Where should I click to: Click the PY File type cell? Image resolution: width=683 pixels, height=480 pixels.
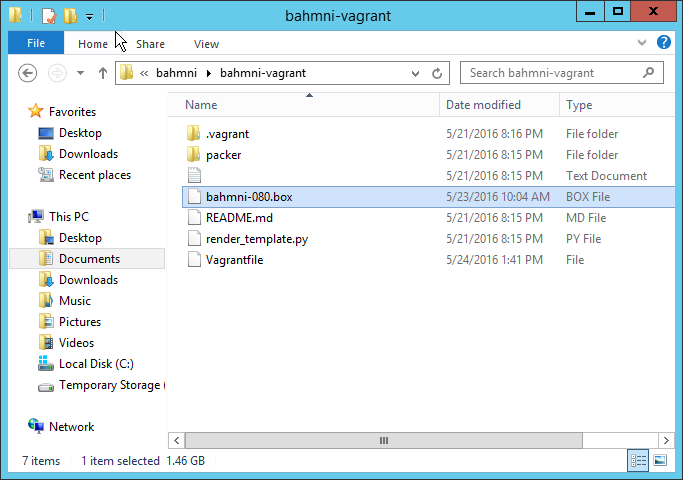pos(583,239)
